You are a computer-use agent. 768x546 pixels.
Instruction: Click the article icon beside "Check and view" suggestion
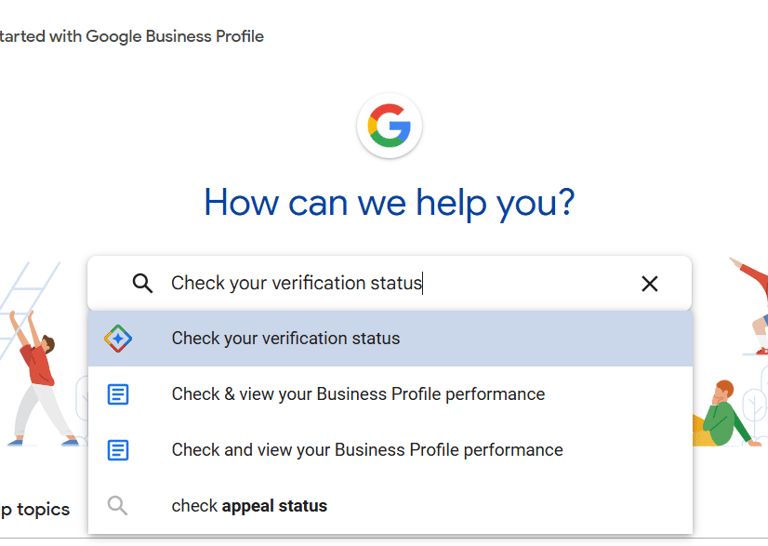coord(118,451)
